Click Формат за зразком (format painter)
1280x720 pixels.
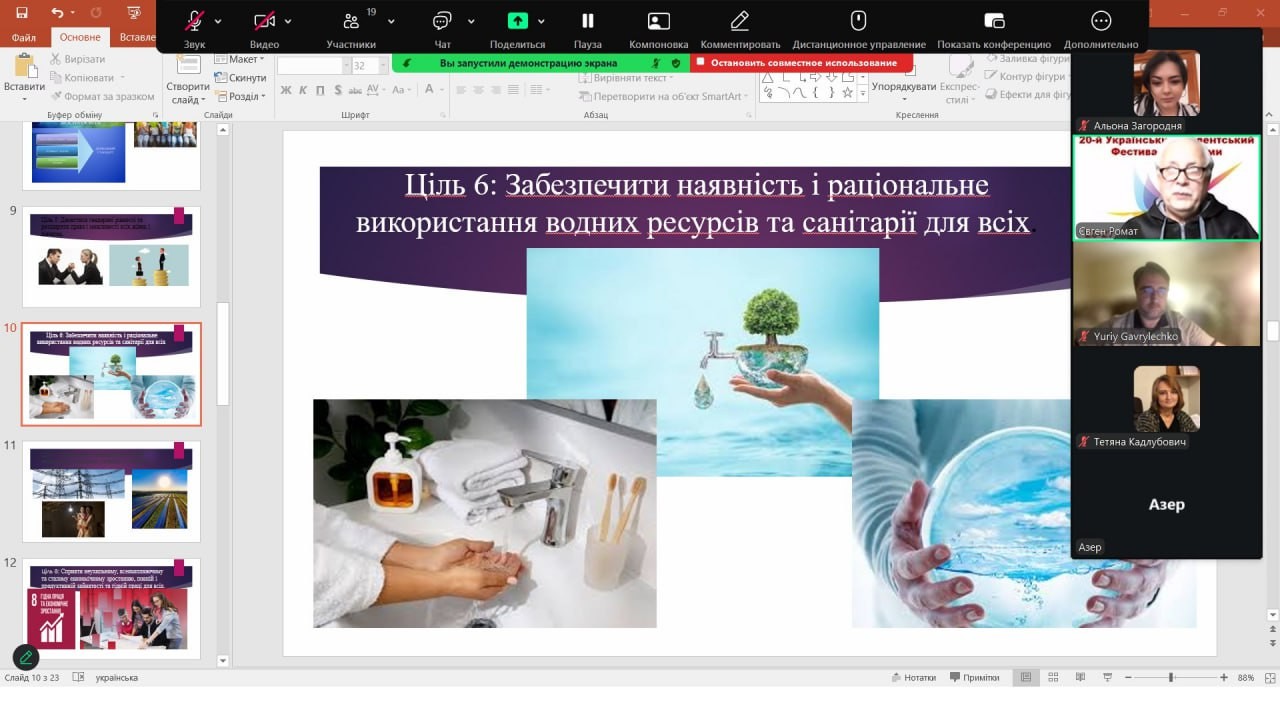[103, 97]
